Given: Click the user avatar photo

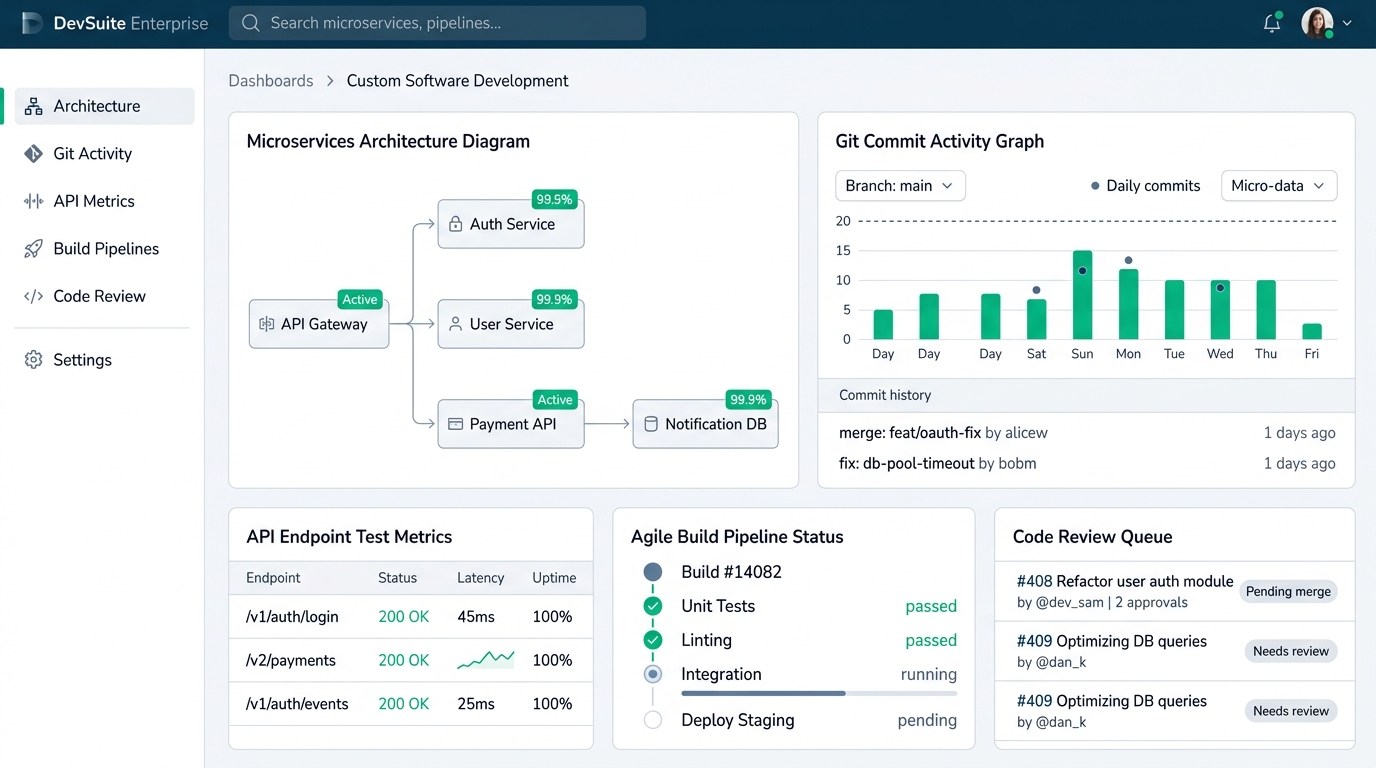Looking at the screenshot, I should pos(1317,23).
